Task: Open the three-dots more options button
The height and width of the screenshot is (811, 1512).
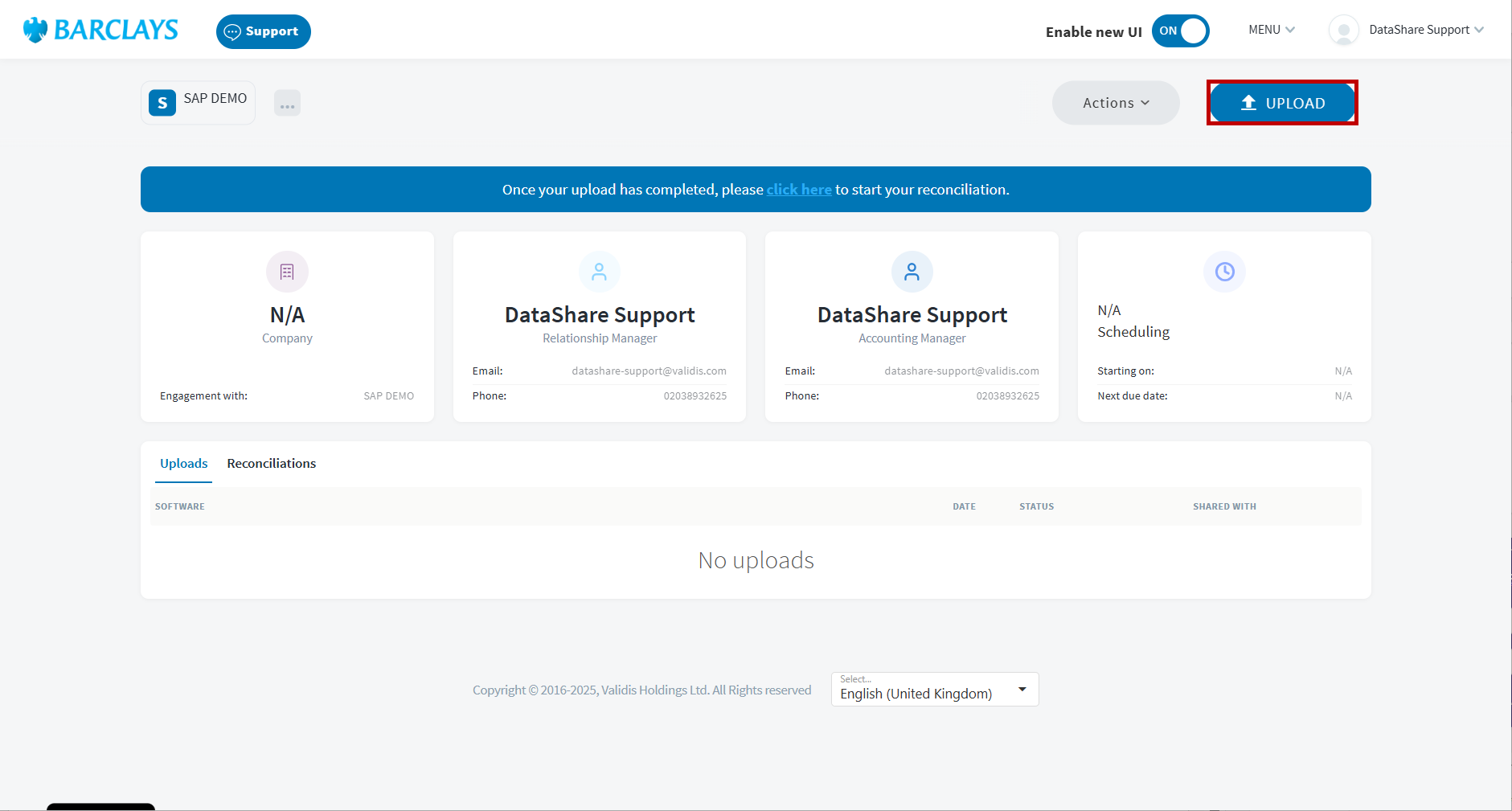Action: [x=287, y=104]
